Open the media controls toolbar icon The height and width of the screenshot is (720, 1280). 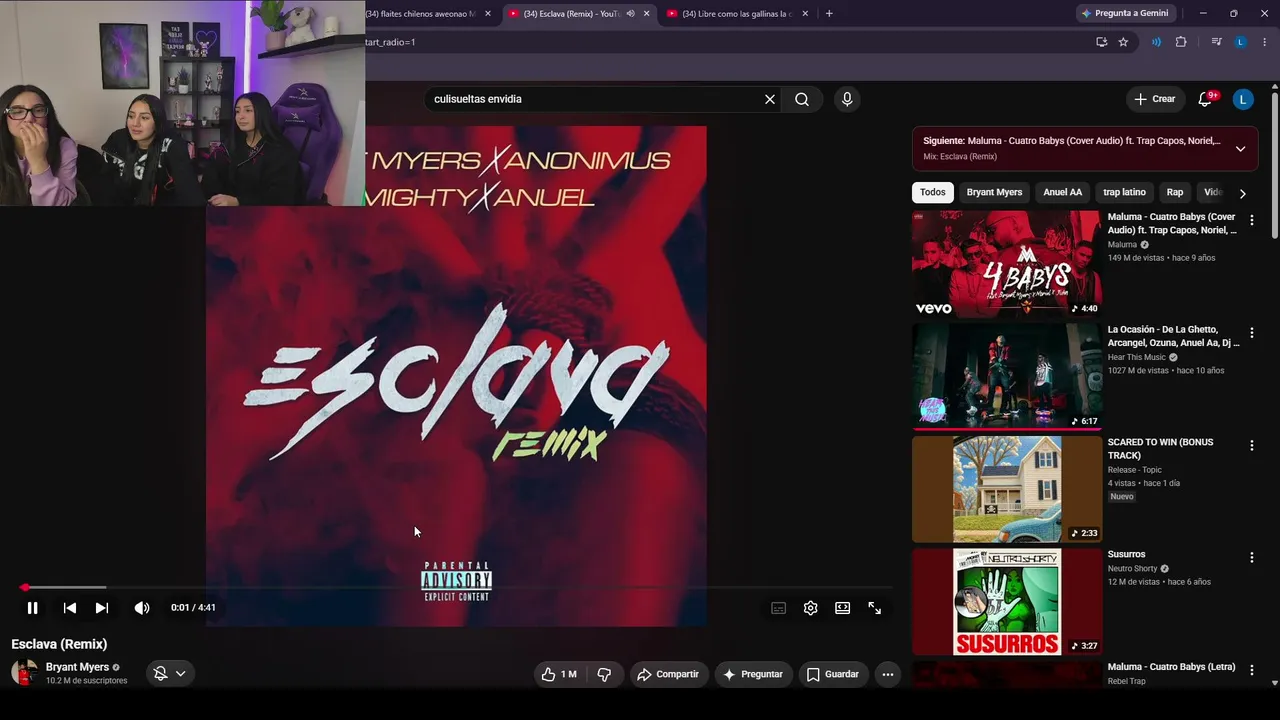pos(1216,42)
